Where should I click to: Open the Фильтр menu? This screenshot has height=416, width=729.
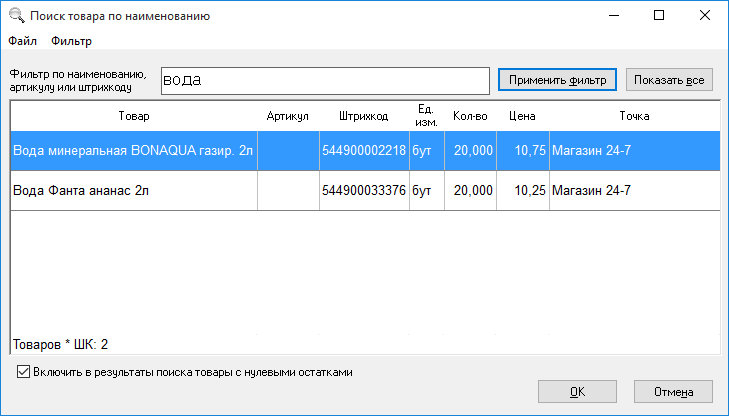pos(71,41)
